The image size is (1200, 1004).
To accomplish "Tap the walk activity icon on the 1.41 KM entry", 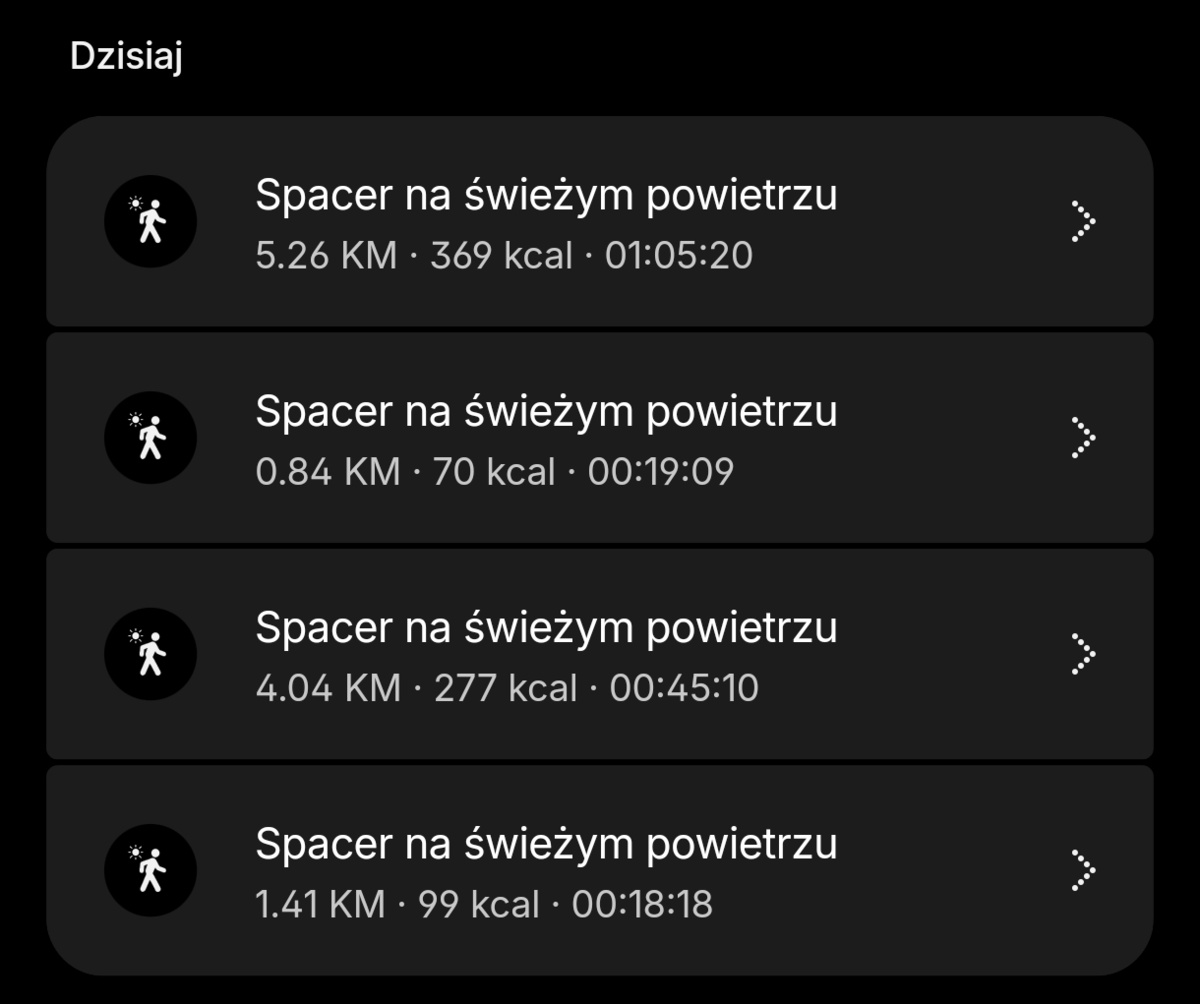I will point(150,870).
